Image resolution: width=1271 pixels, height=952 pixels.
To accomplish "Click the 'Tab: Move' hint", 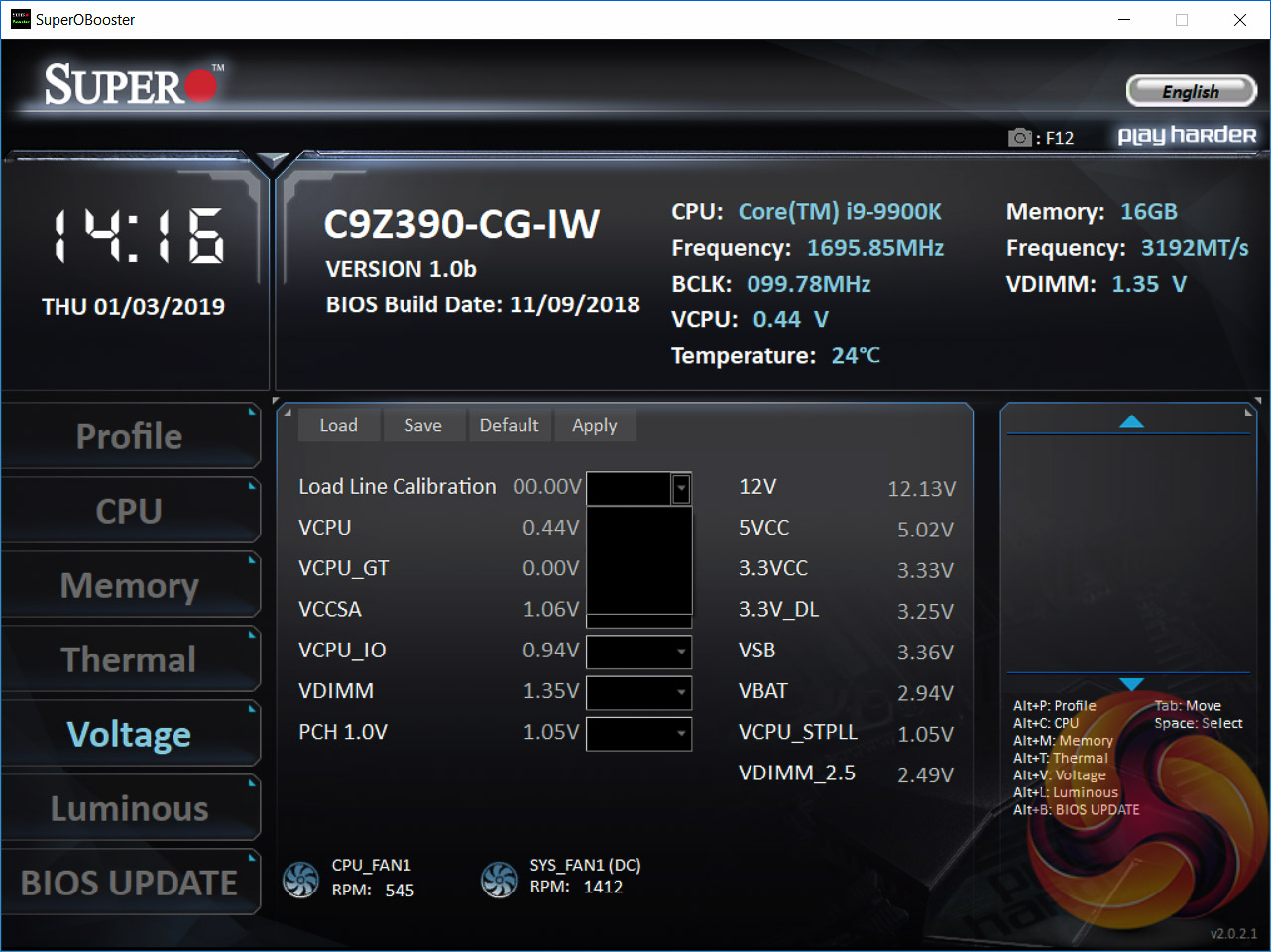I will pos(1188,706).
